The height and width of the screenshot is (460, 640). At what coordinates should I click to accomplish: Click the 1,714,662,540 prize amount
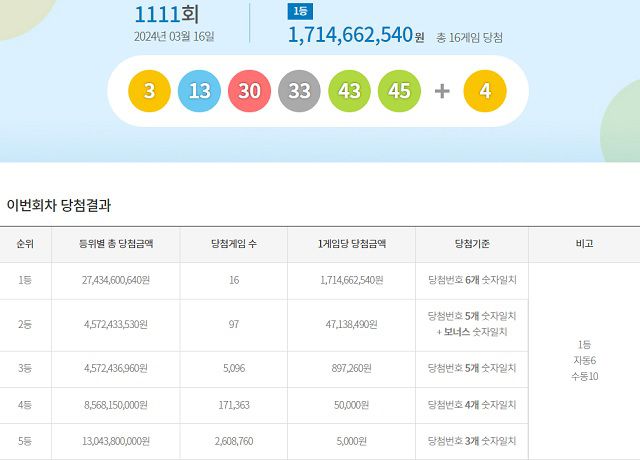pos(350,35)
